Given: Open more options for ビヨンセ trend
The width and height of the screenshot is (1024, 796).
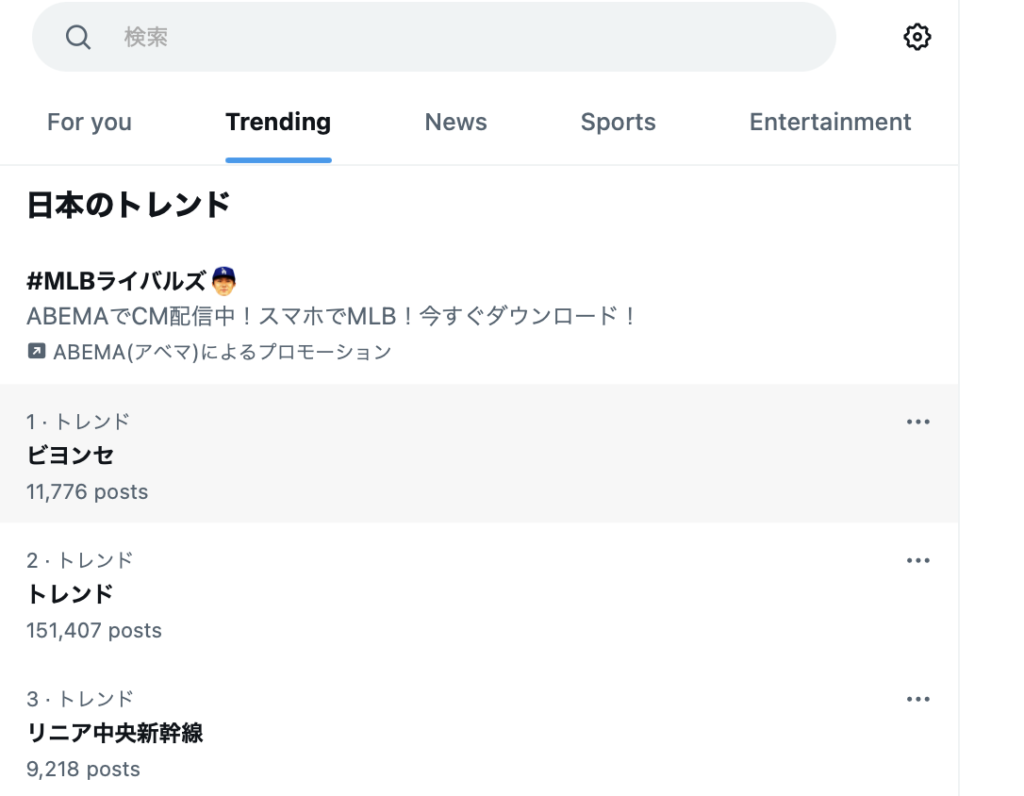Looking at the screenshot, I should click(917, 422).
